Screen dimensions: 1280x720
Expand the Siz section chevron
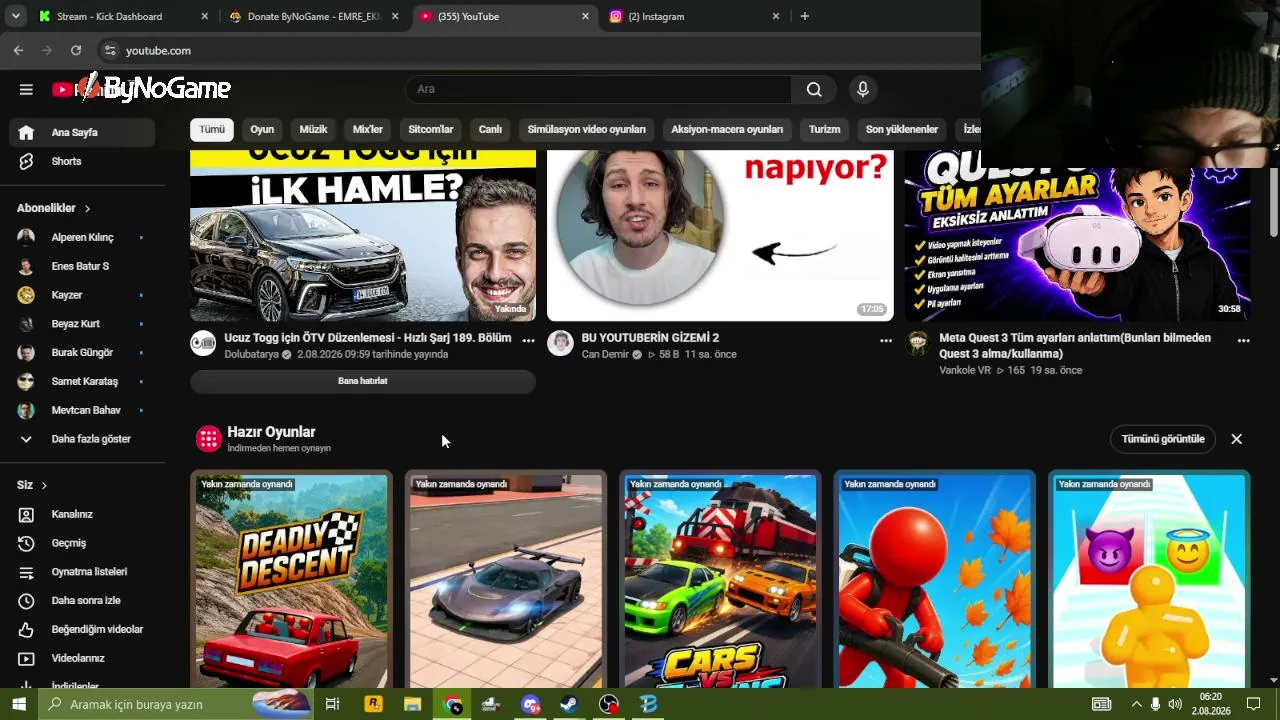[44, 485]
